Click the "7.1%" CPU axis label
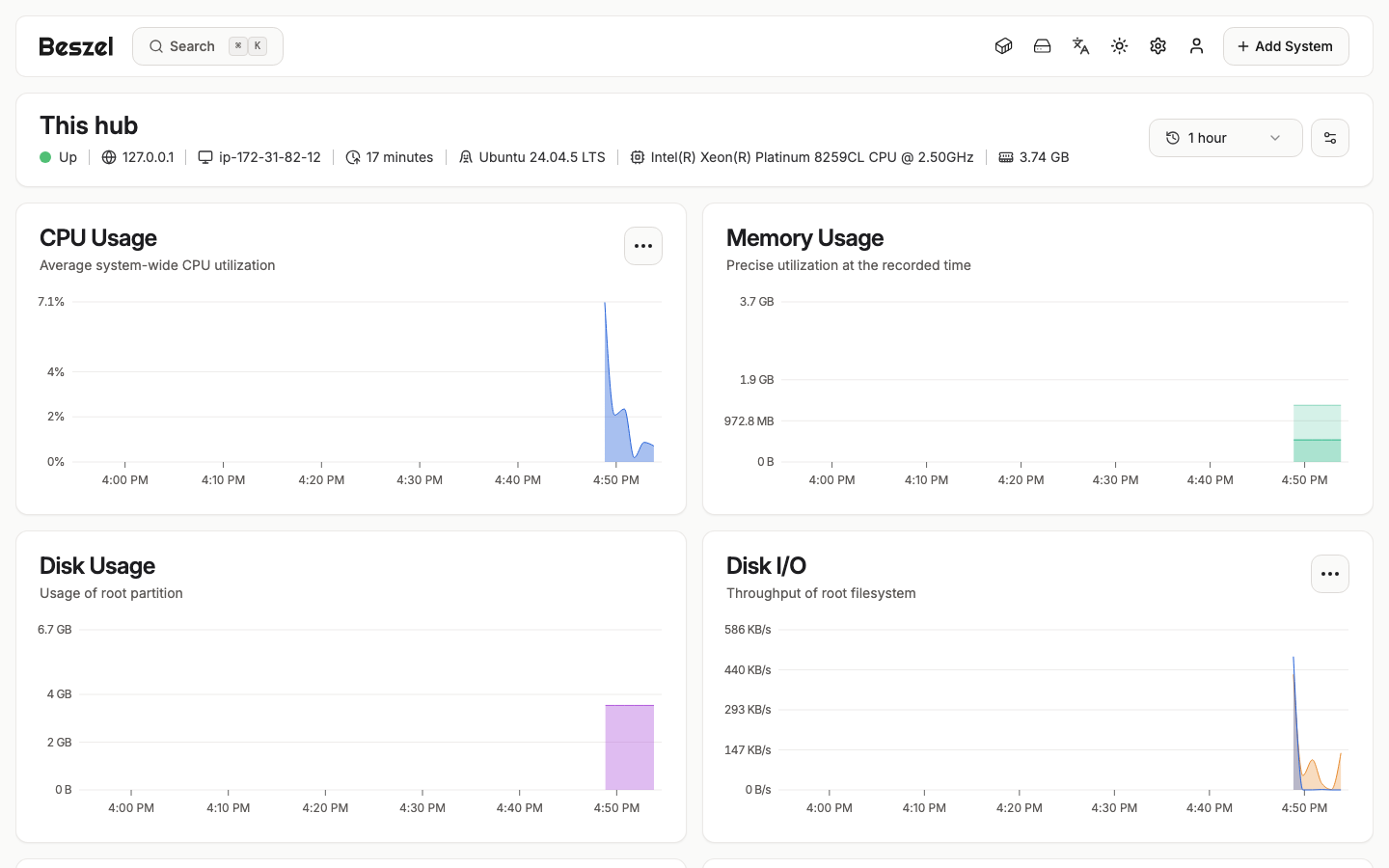The width and height of the screenshot is (1389, 868). (x=51, y=302)
